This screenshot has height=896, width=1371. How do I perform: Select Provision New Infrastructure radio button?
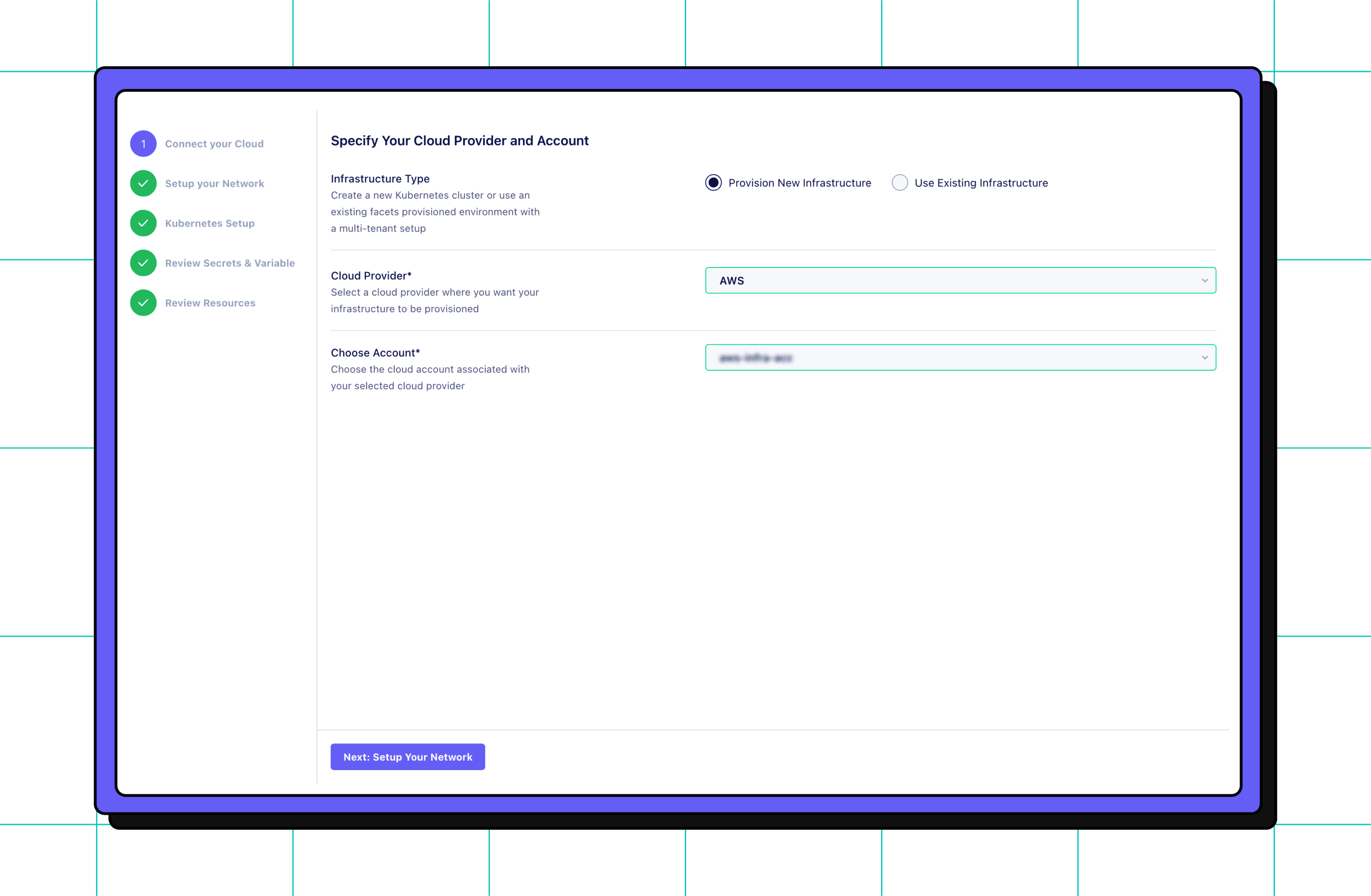[x=713, y=182]
